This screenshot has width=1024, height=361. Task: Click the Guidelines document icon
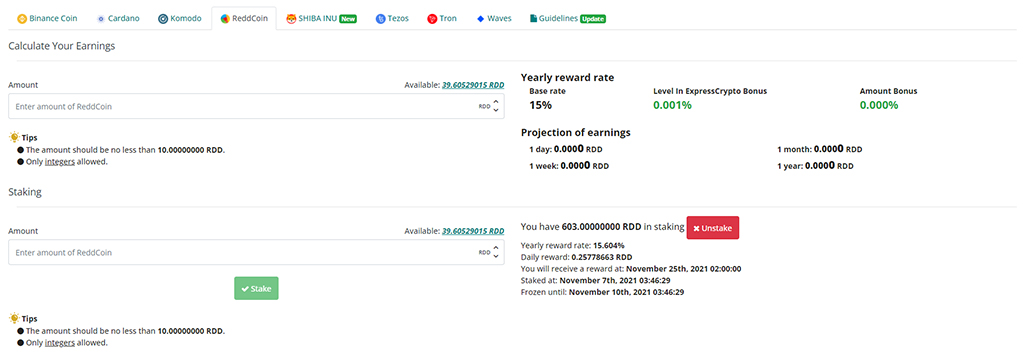pyautogui.click(x=534, y=19)
